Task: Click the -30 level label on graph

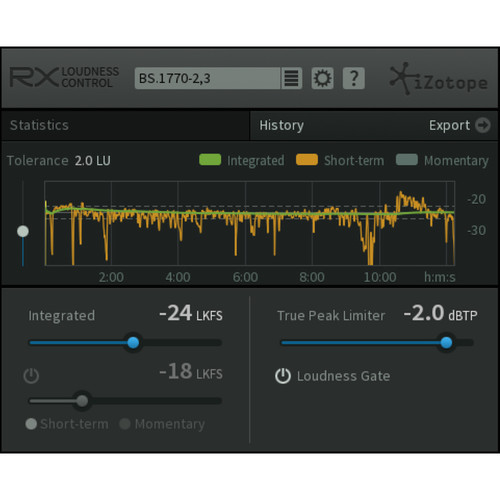Action: click(x=476, y=230)
